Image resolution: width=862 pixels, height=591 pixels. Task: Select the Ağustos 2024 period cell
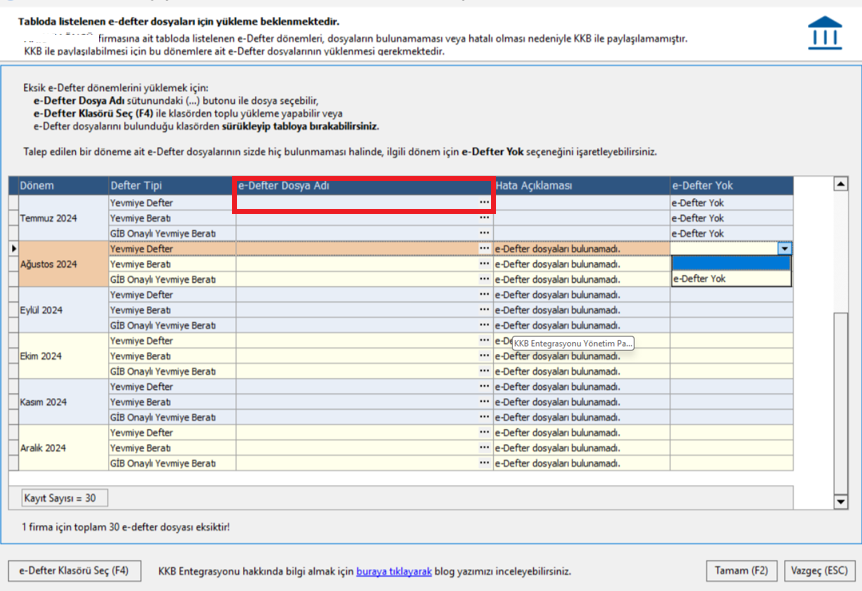tap(63, 264)
